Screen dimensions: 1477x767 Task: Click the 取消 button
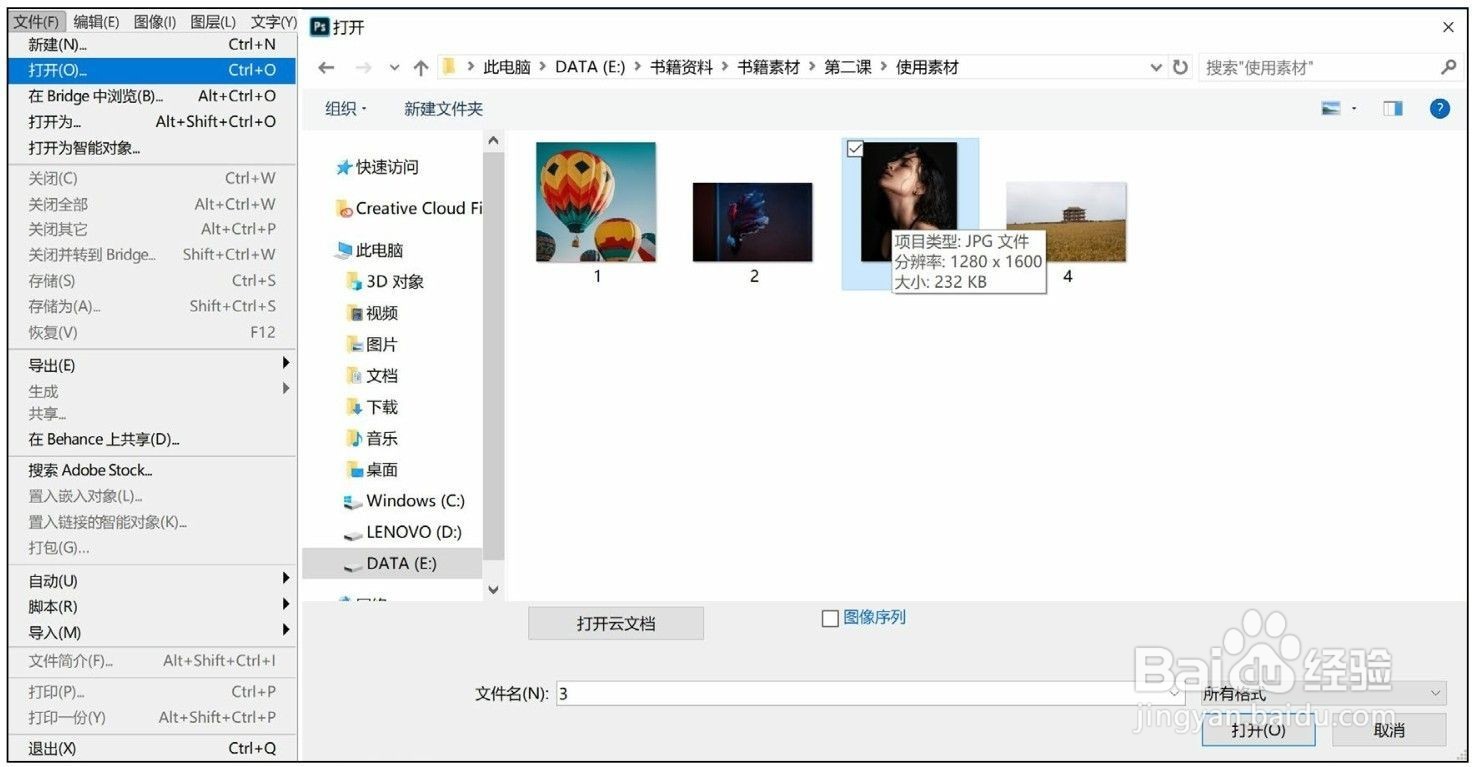click(x=1389, y=730)
